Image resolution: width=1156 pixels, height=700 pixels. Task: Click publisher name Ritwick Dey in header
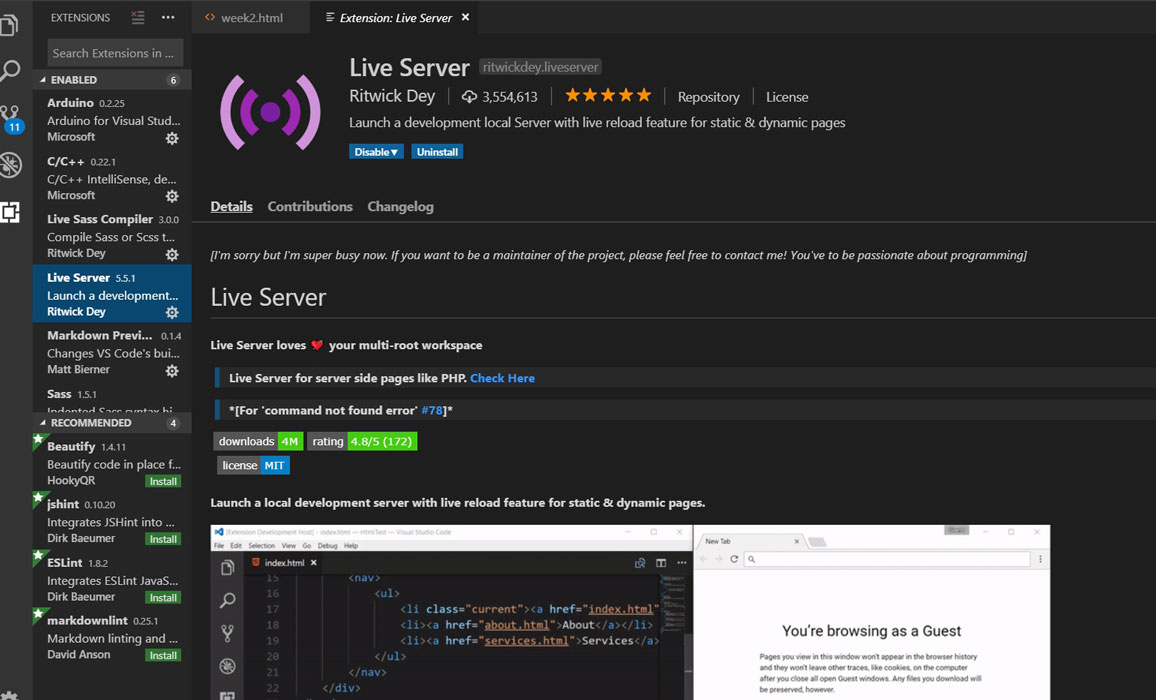[391, 96]
